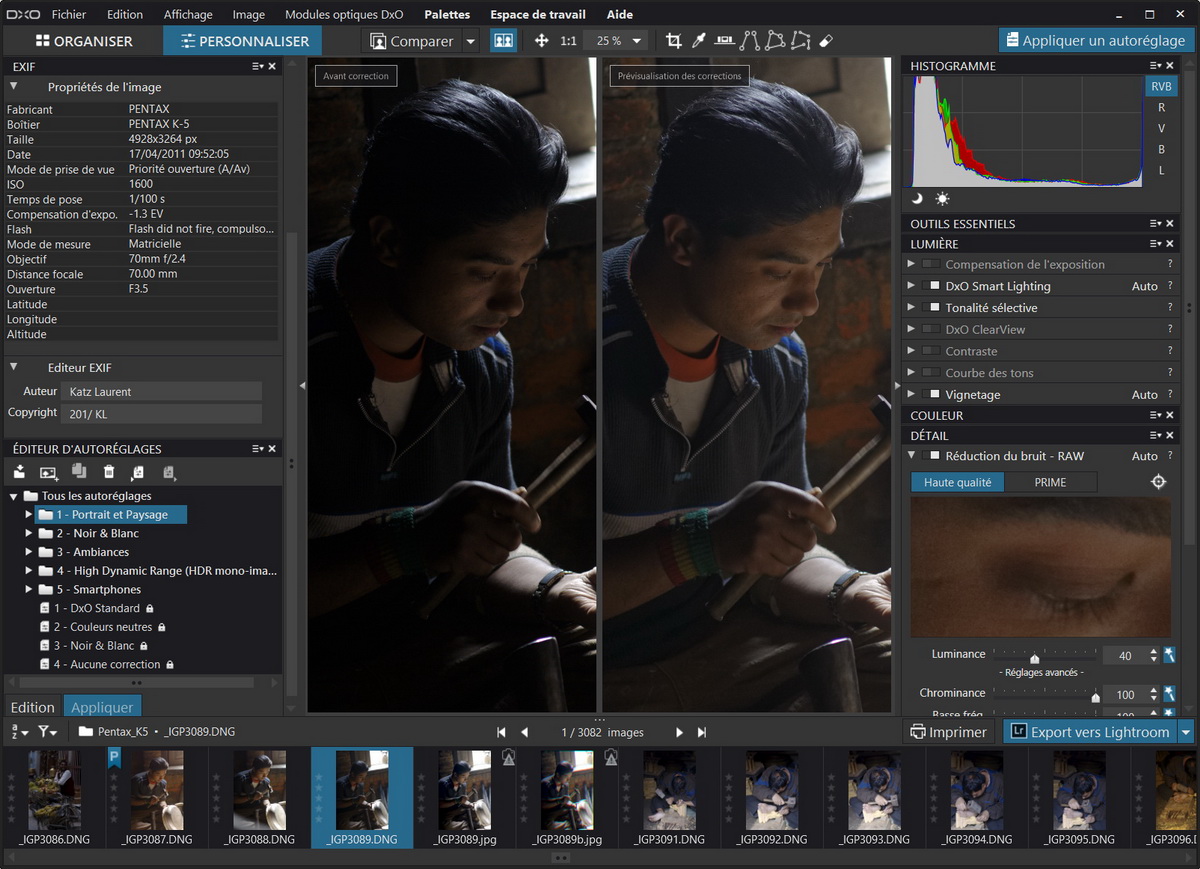The image size is (1200, 869).
Task: Close the EXIF palette
Action: (272, 66)
